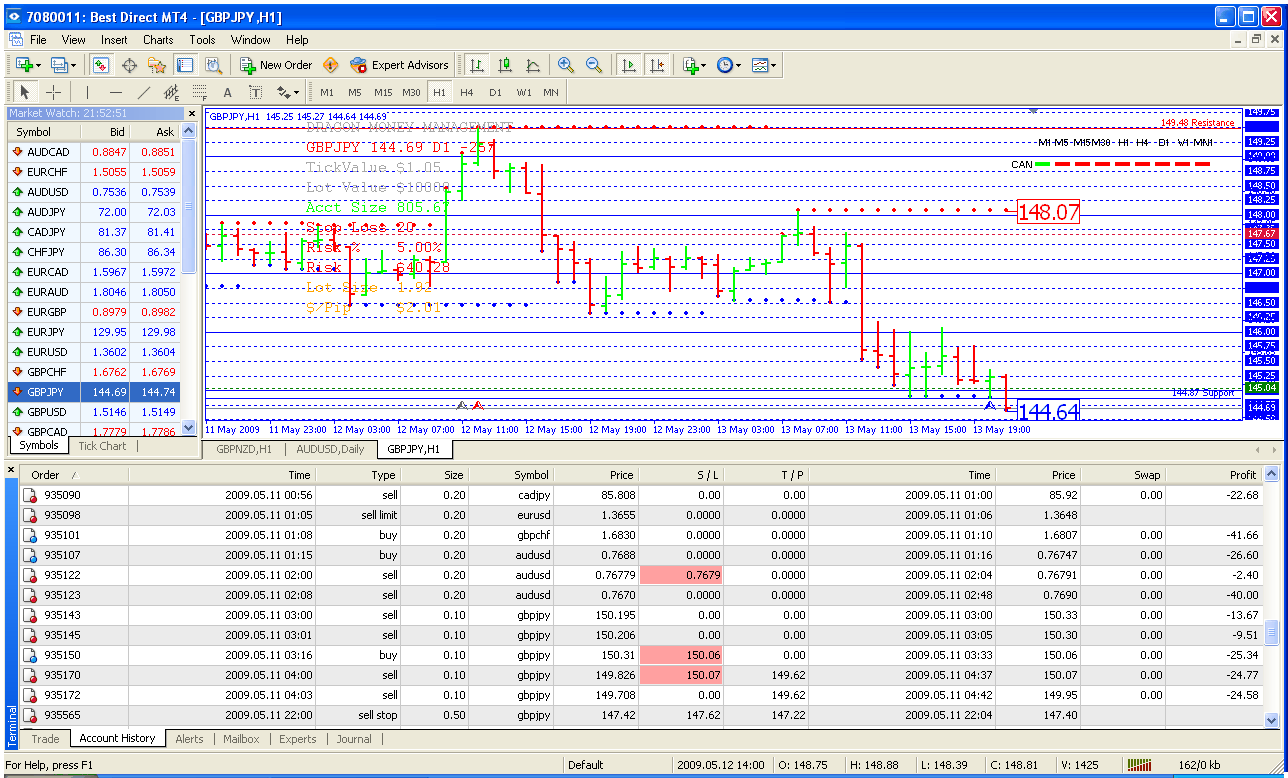Select the Draw Trendline tool
Screen dimensions: 1288x778
pos(144,91)
